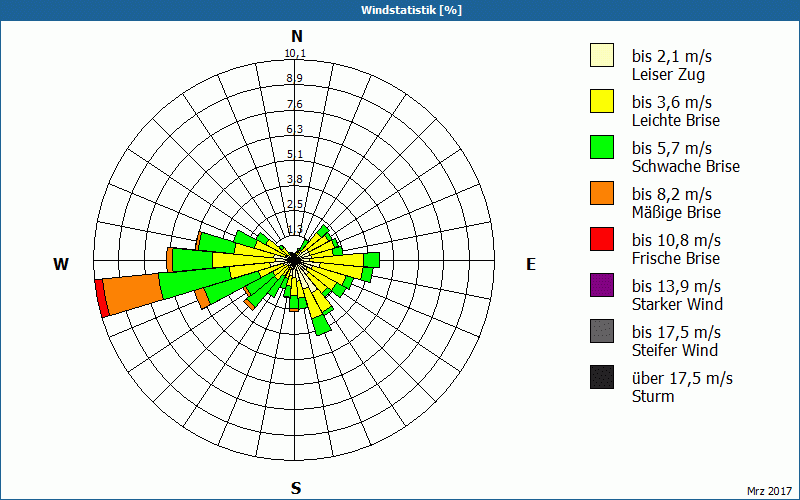Click the 10,1 scale value
The image size is (800, 500).
click(x=295, y=54)
